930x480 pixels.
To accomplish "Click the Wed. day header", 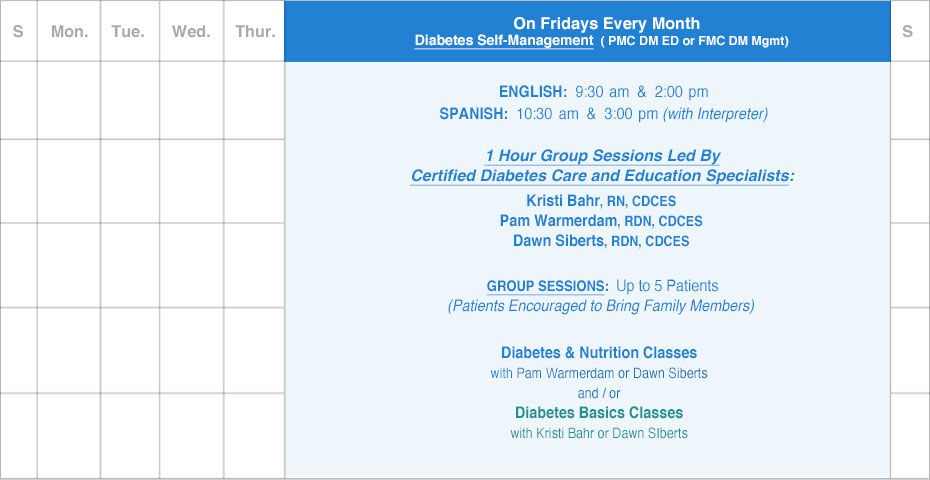I will [x=191, y=31].
